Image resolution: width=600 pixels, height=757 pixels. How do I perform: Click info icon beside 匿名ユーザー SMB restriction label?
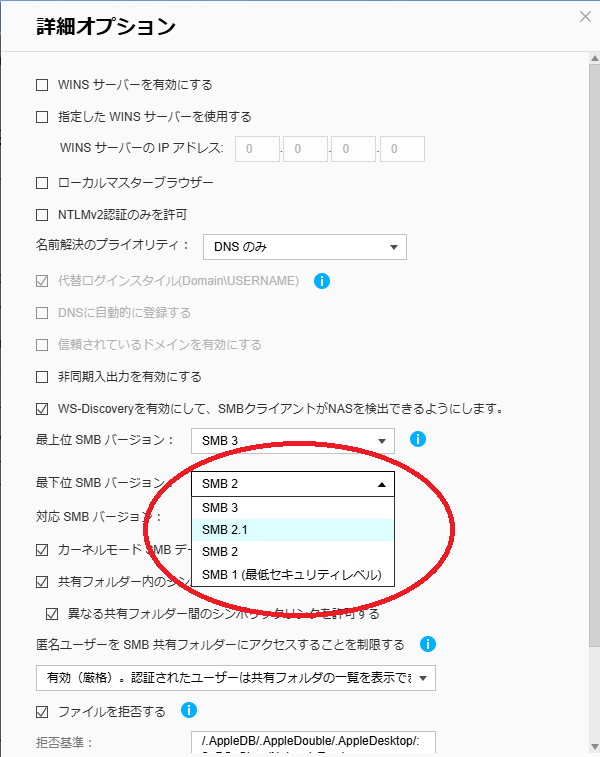[x=428, y=644]
